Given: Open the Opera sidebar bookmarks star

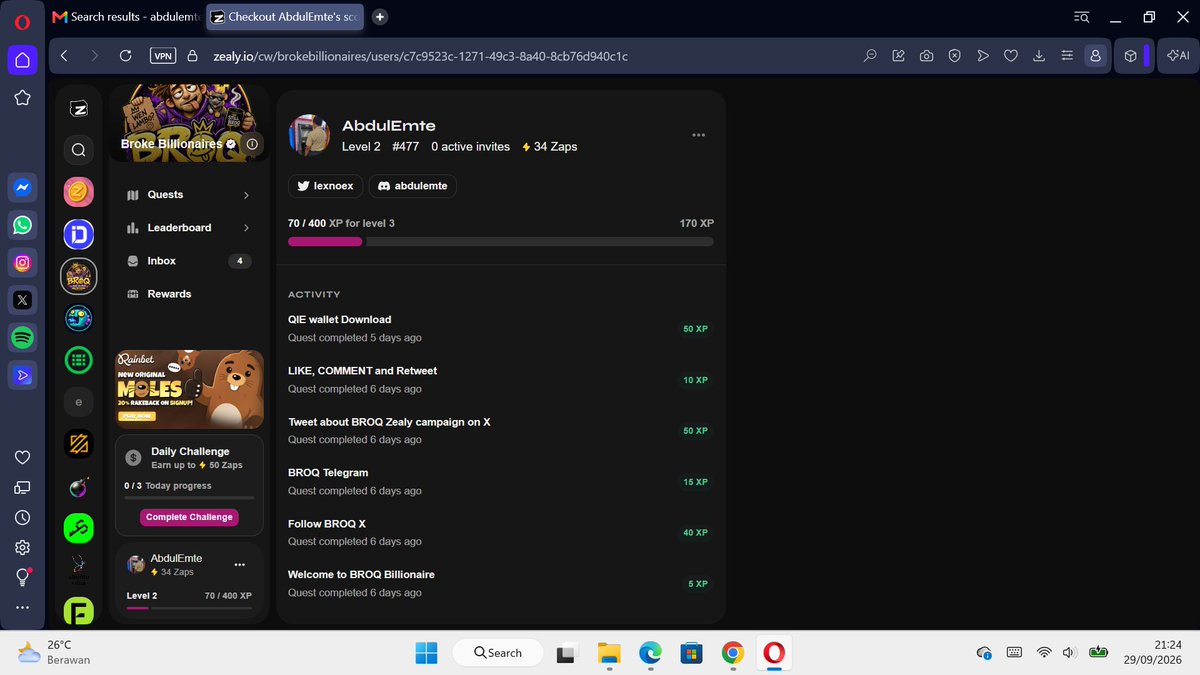Looking at the screenshot, I should tap(22, 98).
